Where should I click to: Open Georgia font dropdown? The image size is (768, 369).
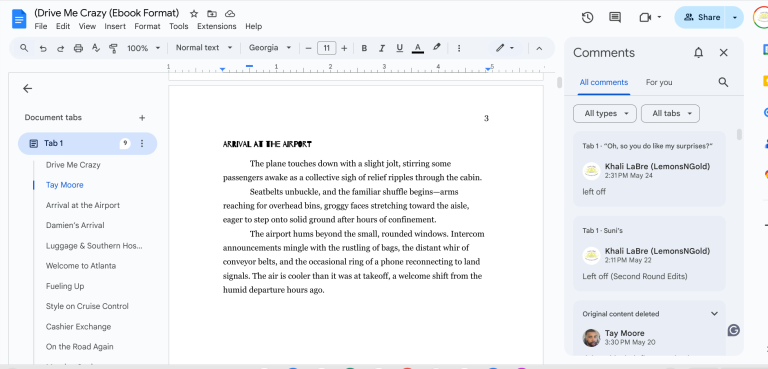269,48
